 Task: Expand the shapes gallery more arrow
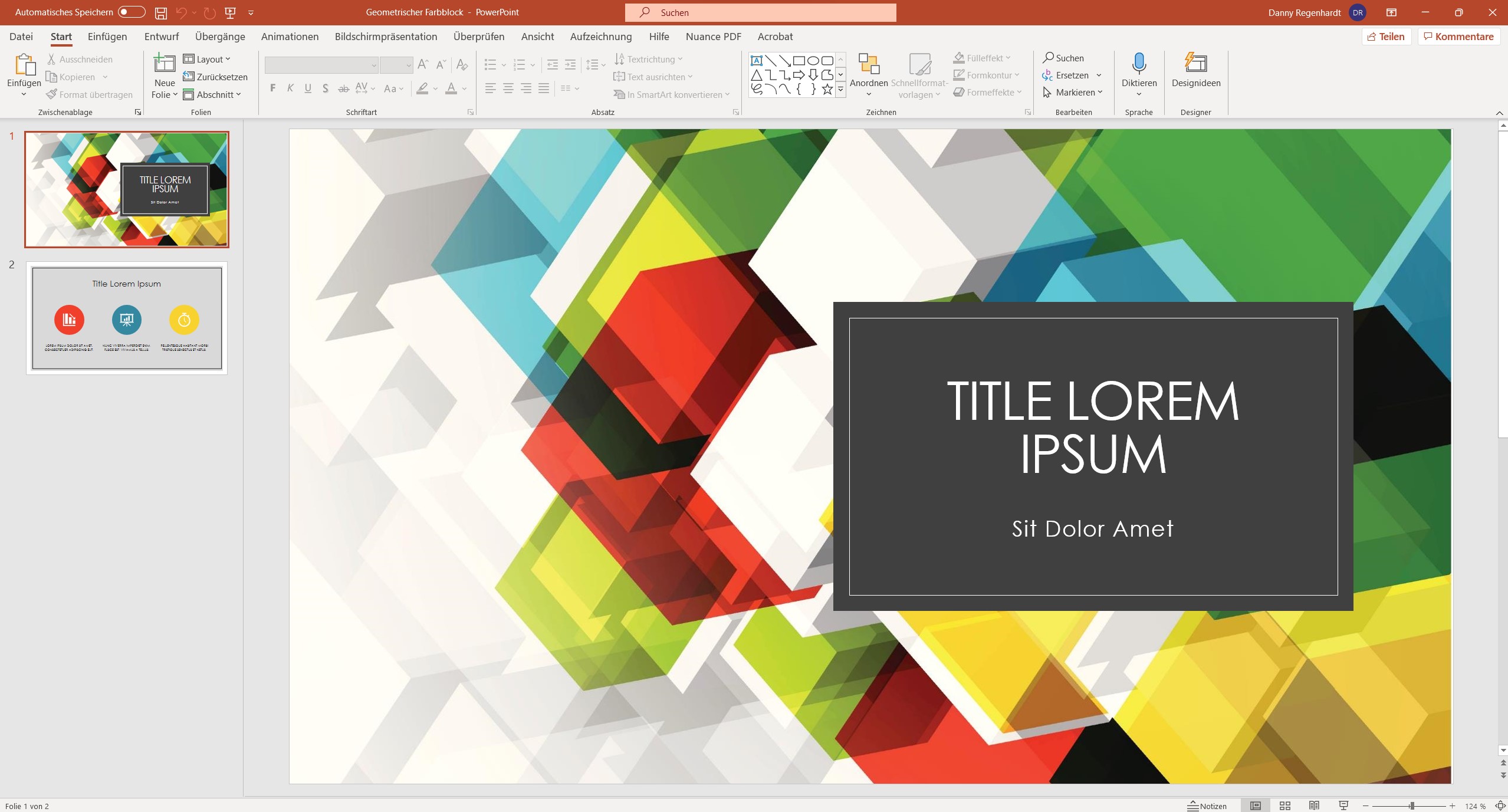840,90
